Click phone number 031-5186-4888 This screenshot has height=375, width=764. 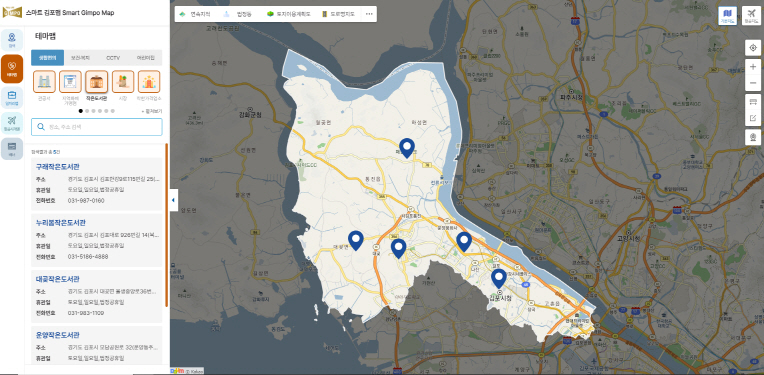tap(88, 257)
